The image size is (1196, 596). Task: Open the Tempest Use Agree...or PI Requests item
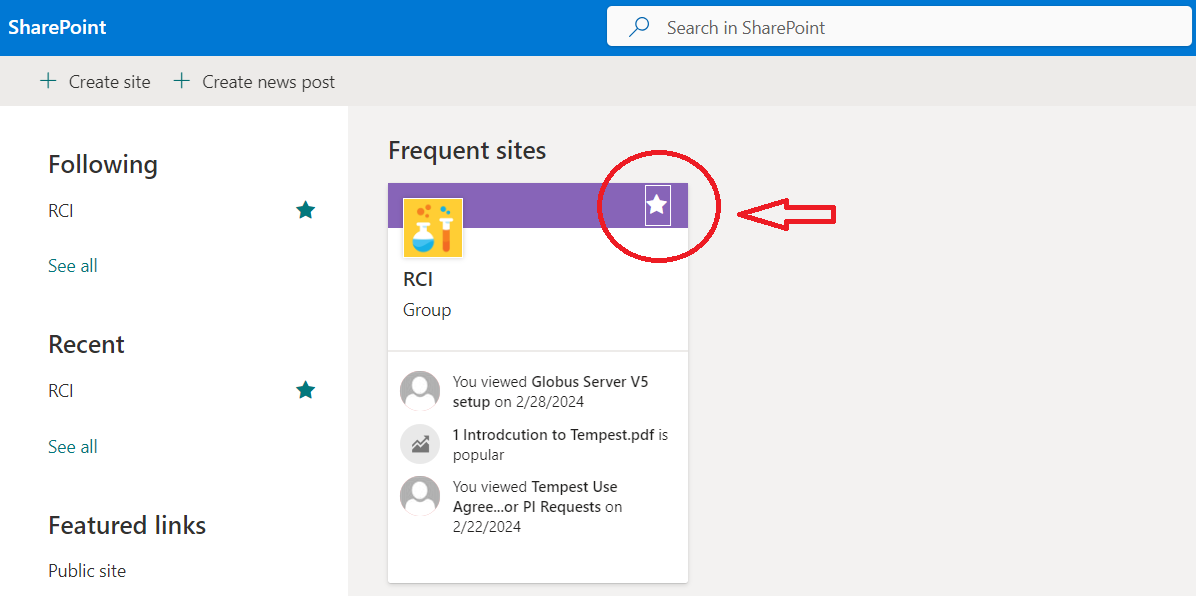coord(535,497)
